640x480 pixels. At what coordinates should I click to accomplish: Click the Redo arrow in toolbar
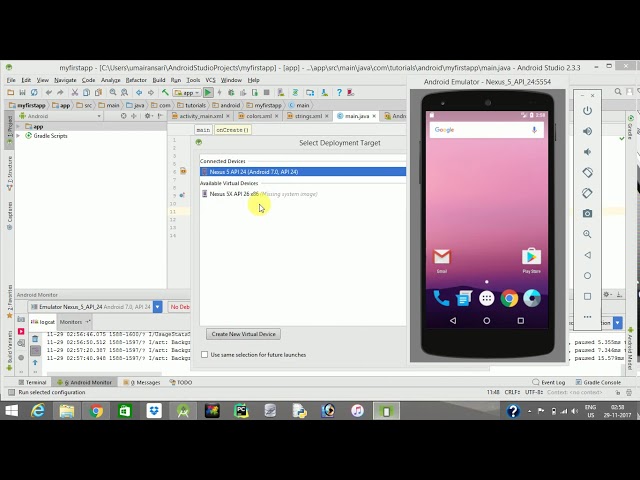pyautogui.click(x=60, y=93)
